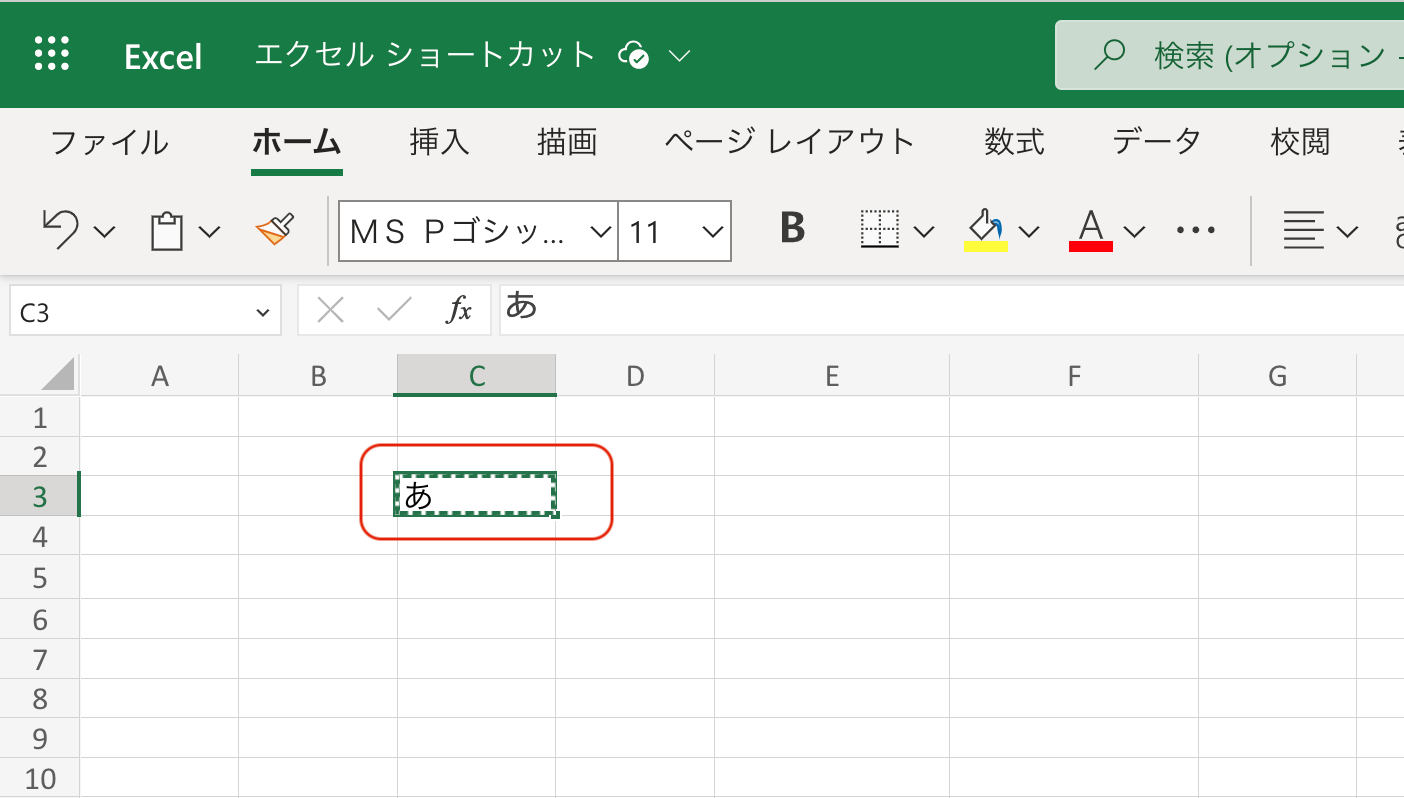Screen dimensions: 1404x798
Task: Click the text alignment icon
Action: 1303,231
